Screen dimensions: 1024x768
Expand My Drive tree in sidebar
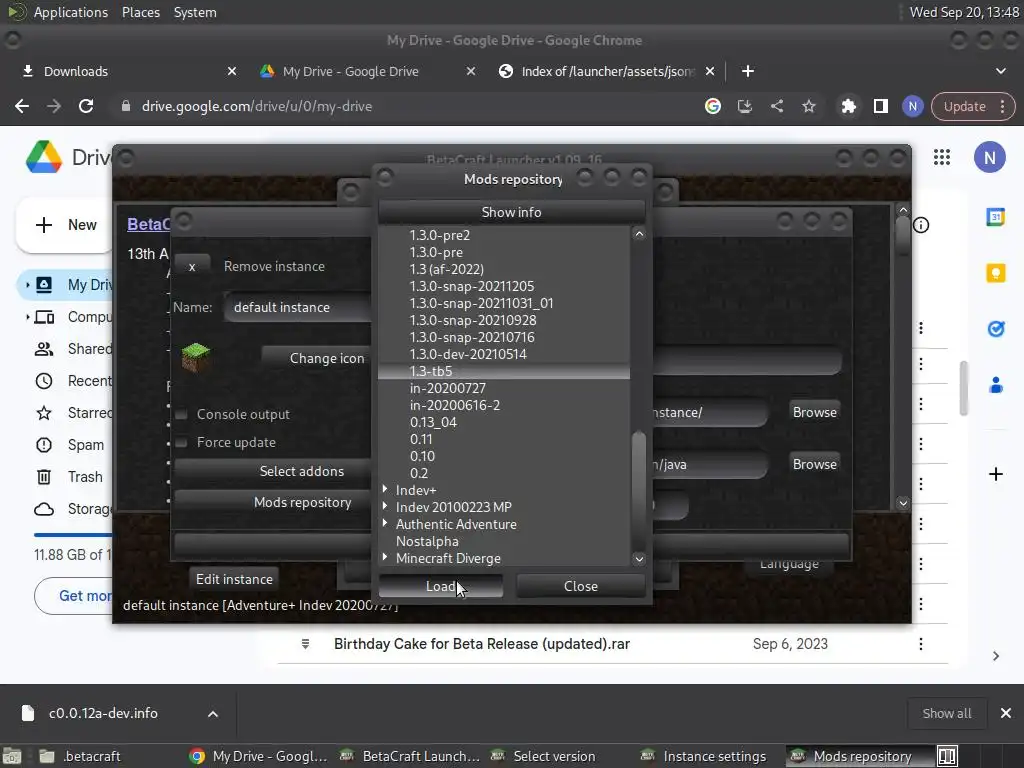point(27,285)
